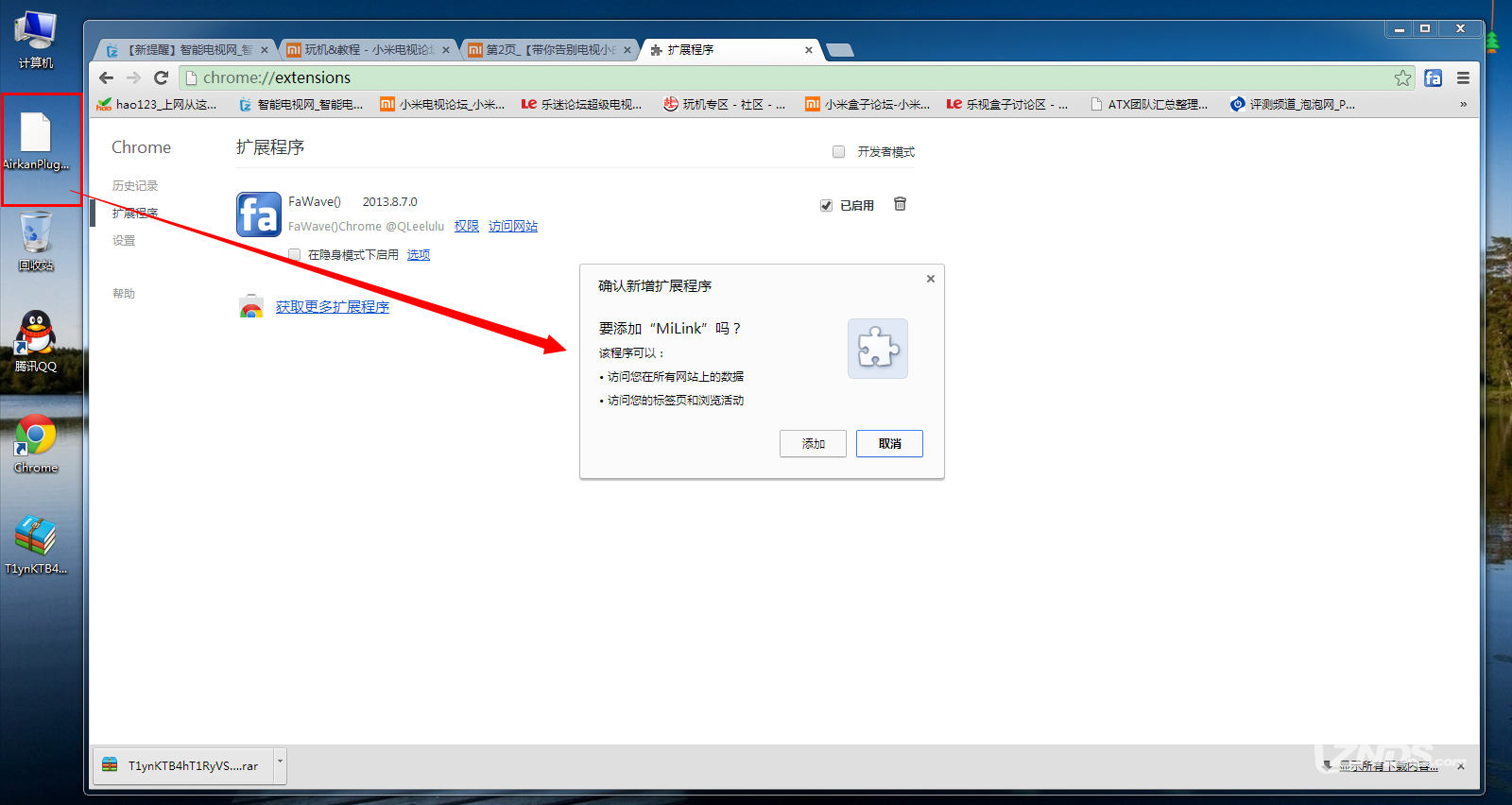Image resolution: width=1512 pixels, height=805 pixels.
Task: Open 设置 in the Chrome sidebar
Action: pos(124,241)
